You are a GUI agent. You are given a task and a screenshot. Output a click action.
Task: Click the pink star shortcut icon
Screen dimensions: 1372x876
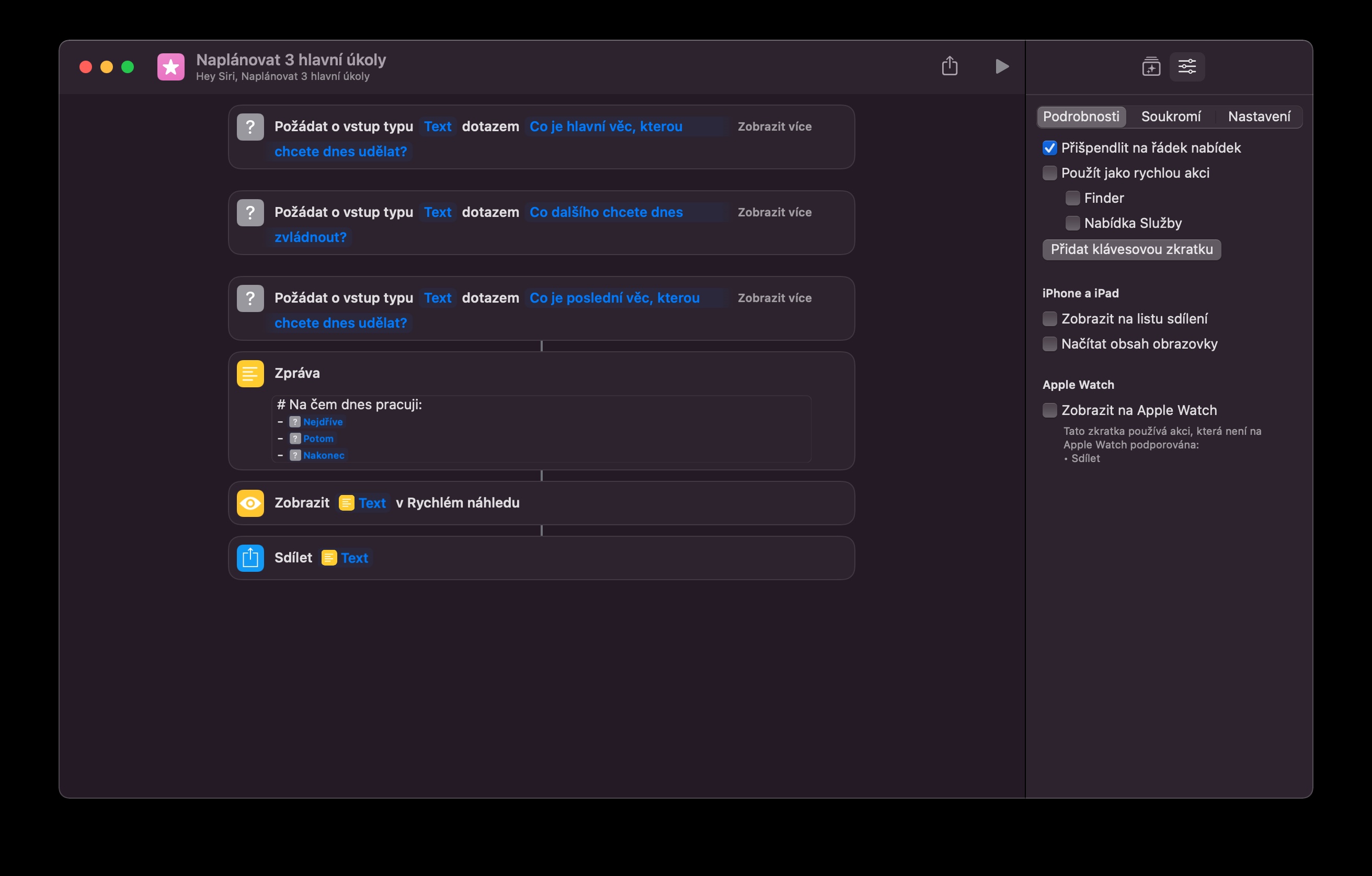pyautogui.click(x=171, y=67)
